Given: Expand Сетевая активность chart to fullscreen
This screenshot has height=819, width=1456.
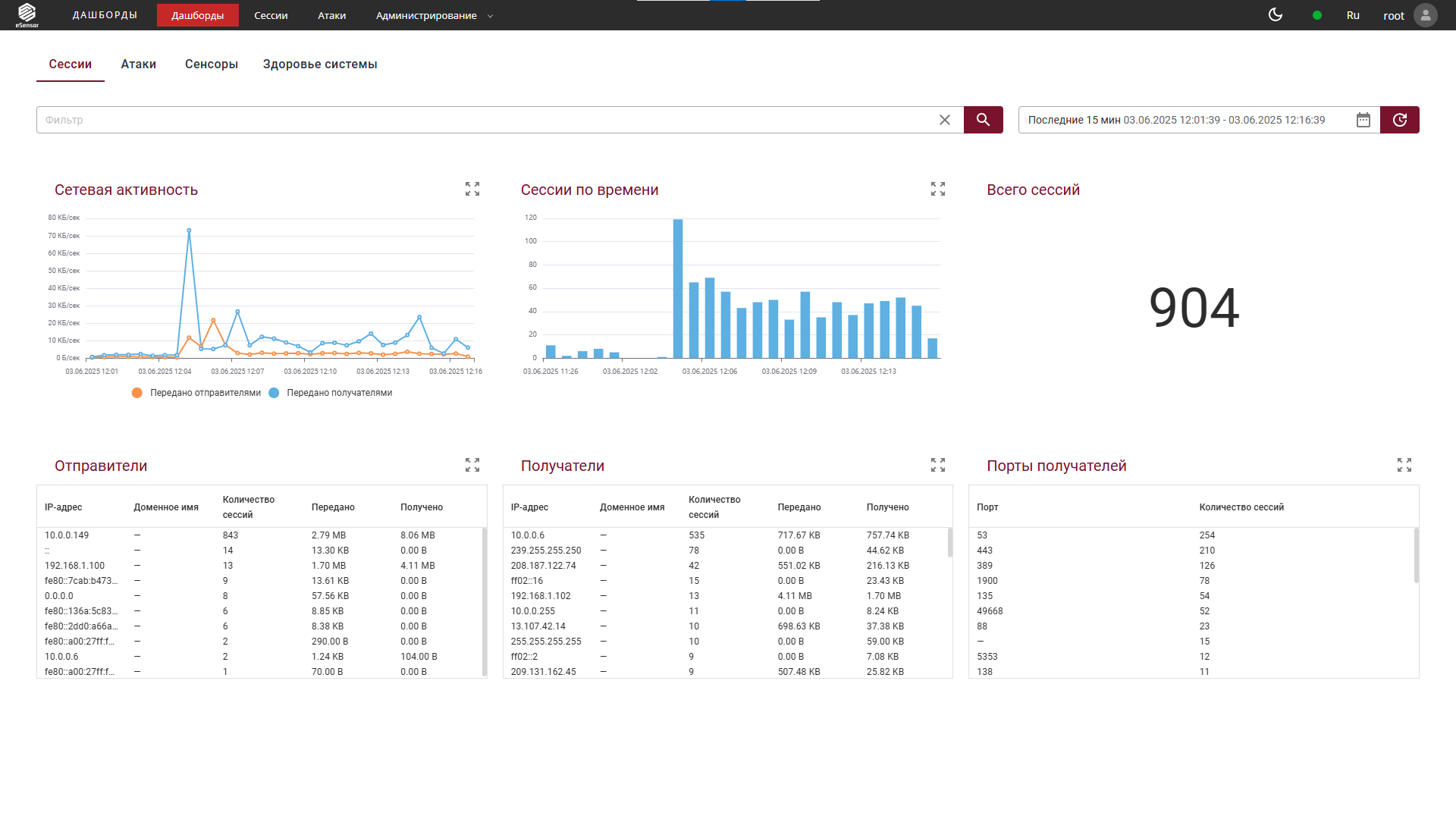Looking at the screenshot, I should point(472,189).
